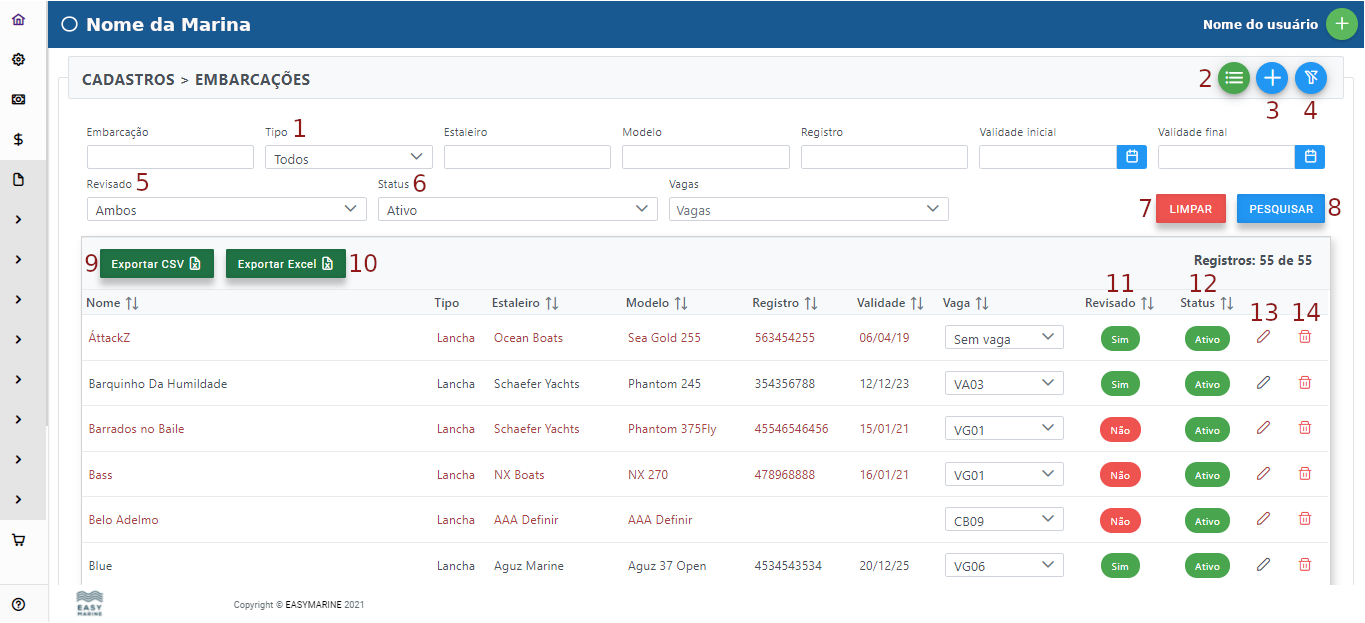Click the blue plus add-boat button
The height and width of the screenshot is (623, 1365).
coord(1272,78)
